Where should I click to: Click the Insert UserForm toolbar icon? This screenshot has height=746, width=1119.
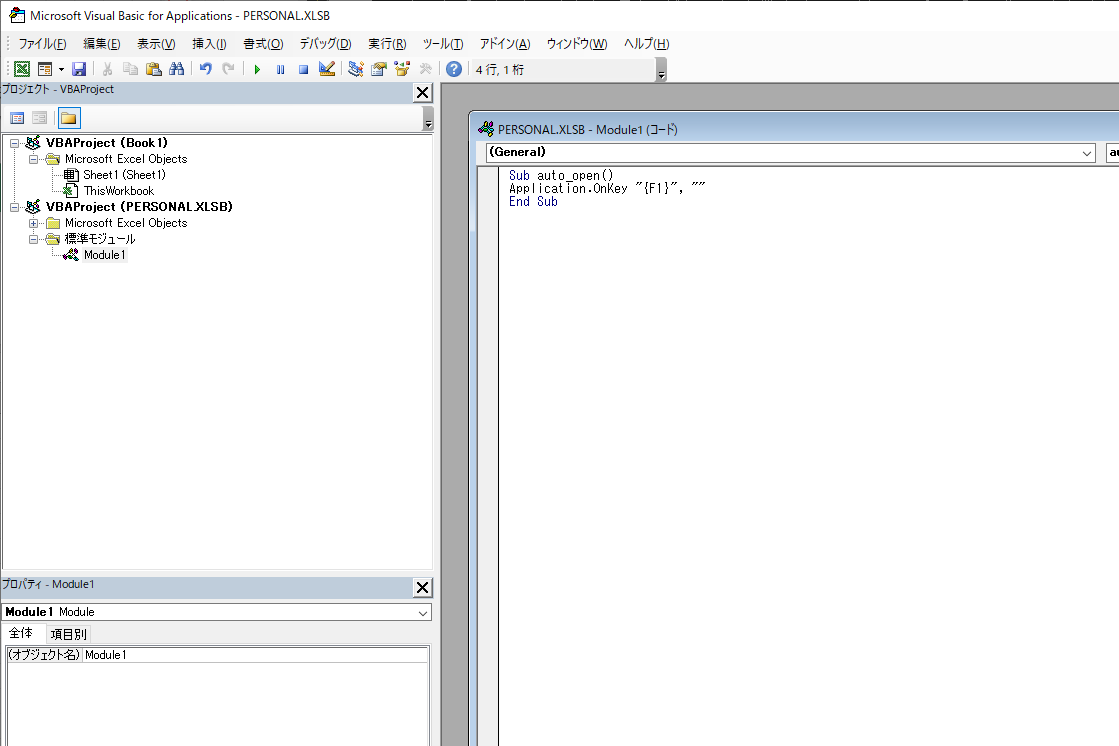click(44, 69)
